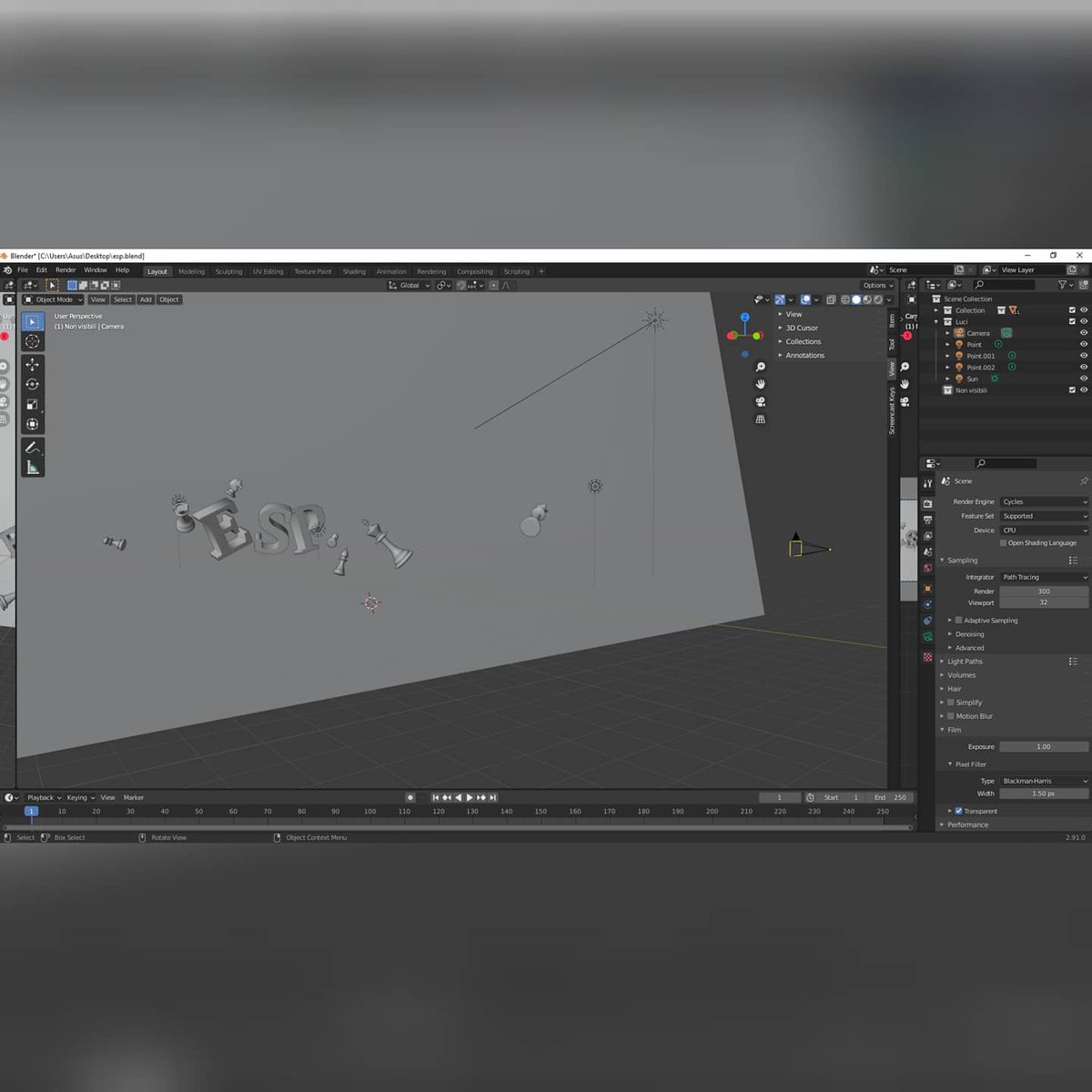Click the End frame 250 field
The height and width of the screenshot is (1092, 1092).
889,797
